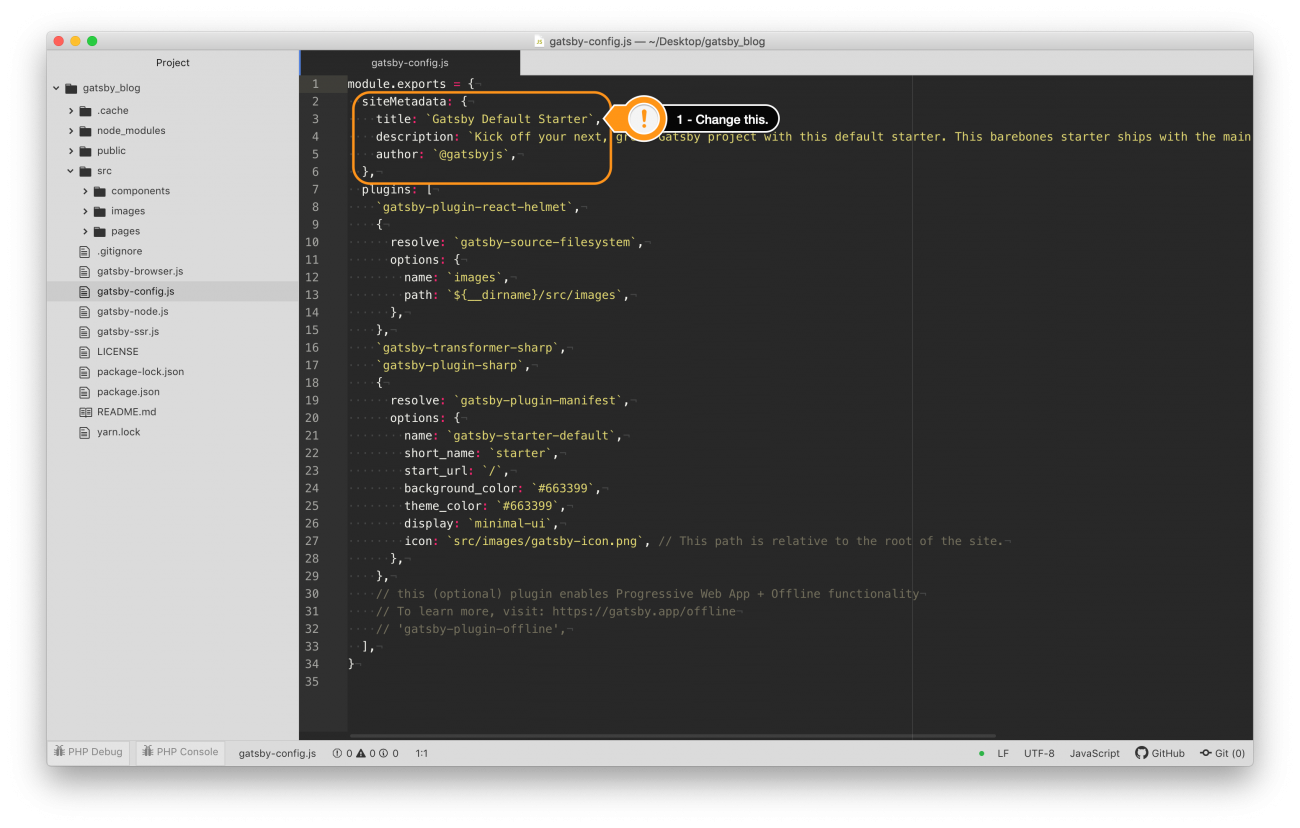This screenshot has height=828, width=1300.
Task: Click the yarn.lock file icon
Action: click(85, 432)
